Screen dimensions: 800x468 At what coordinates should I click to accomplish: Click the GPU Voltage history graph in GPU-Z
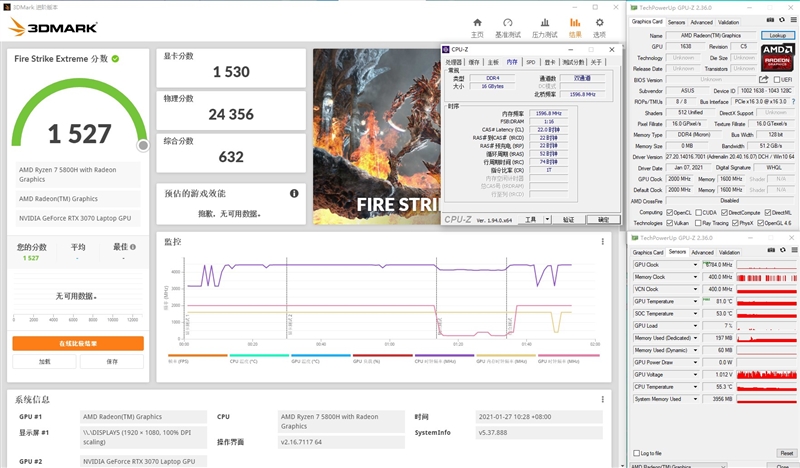point(766,375)
